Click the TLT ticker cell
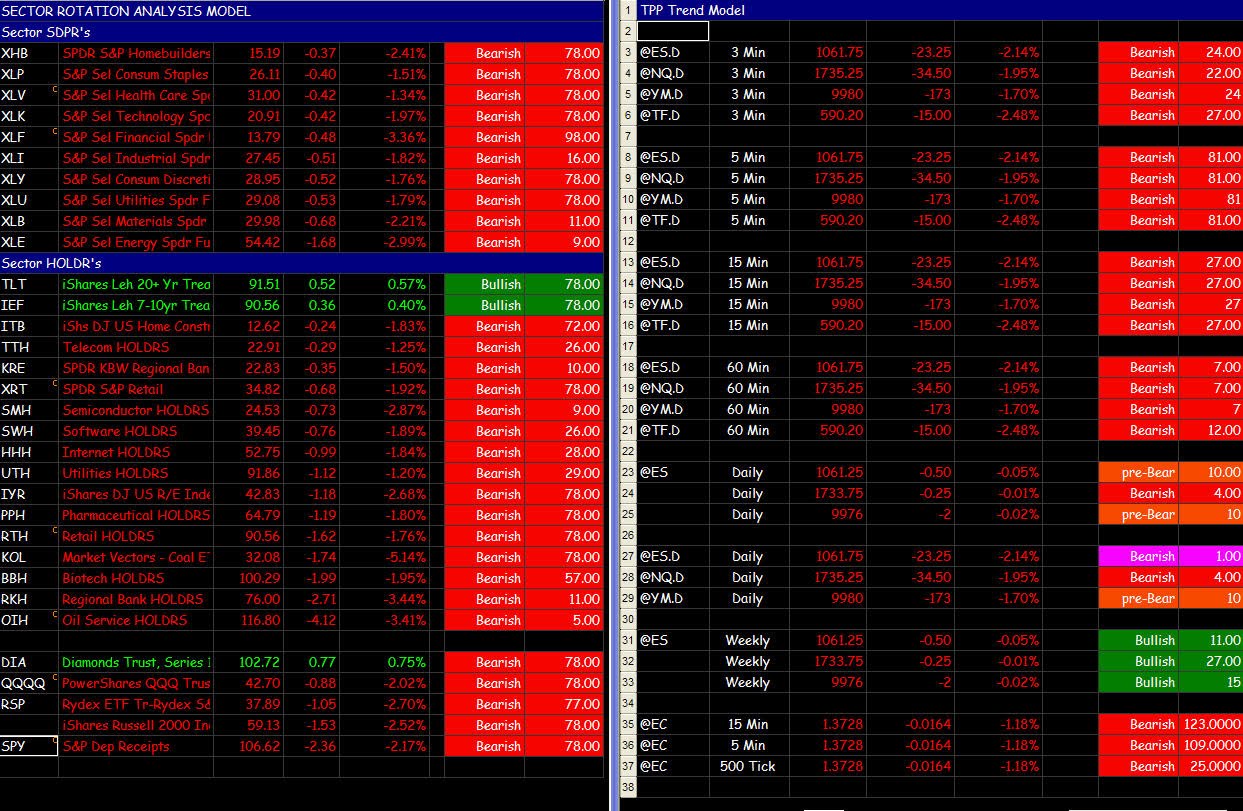The image size is (1243, 811). click(29, 284)
